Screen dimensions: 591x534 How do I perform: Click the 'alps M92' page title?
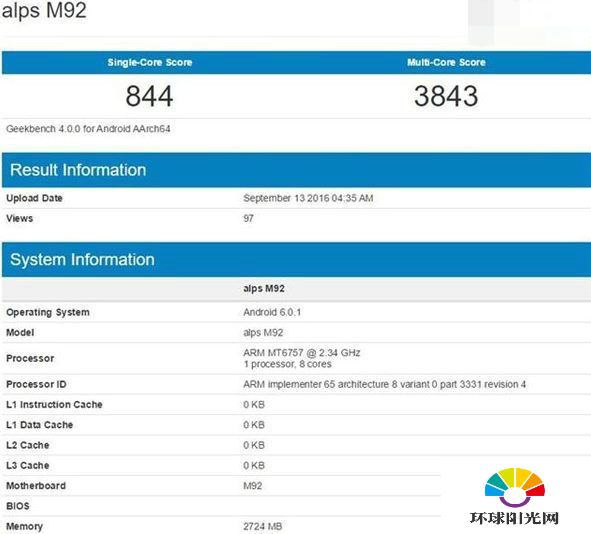point(44,10)
